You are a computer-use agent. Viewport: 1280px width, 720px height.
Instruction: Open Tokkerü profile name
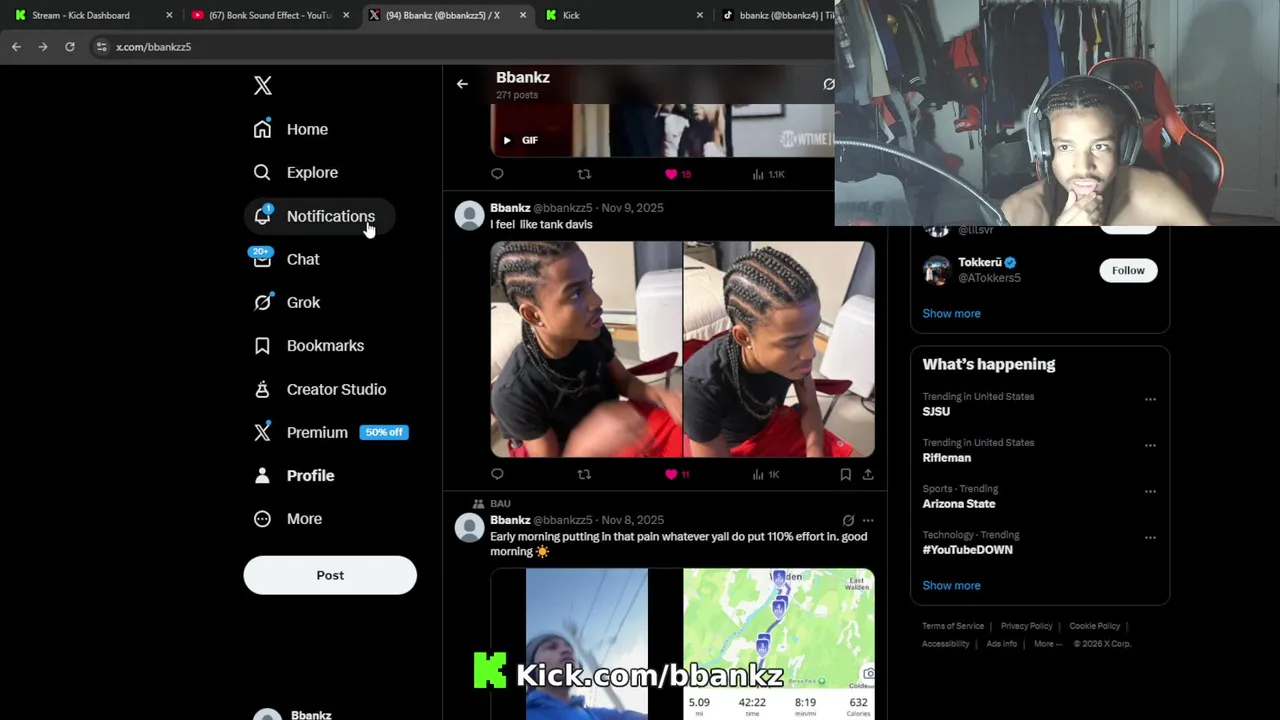980,262
